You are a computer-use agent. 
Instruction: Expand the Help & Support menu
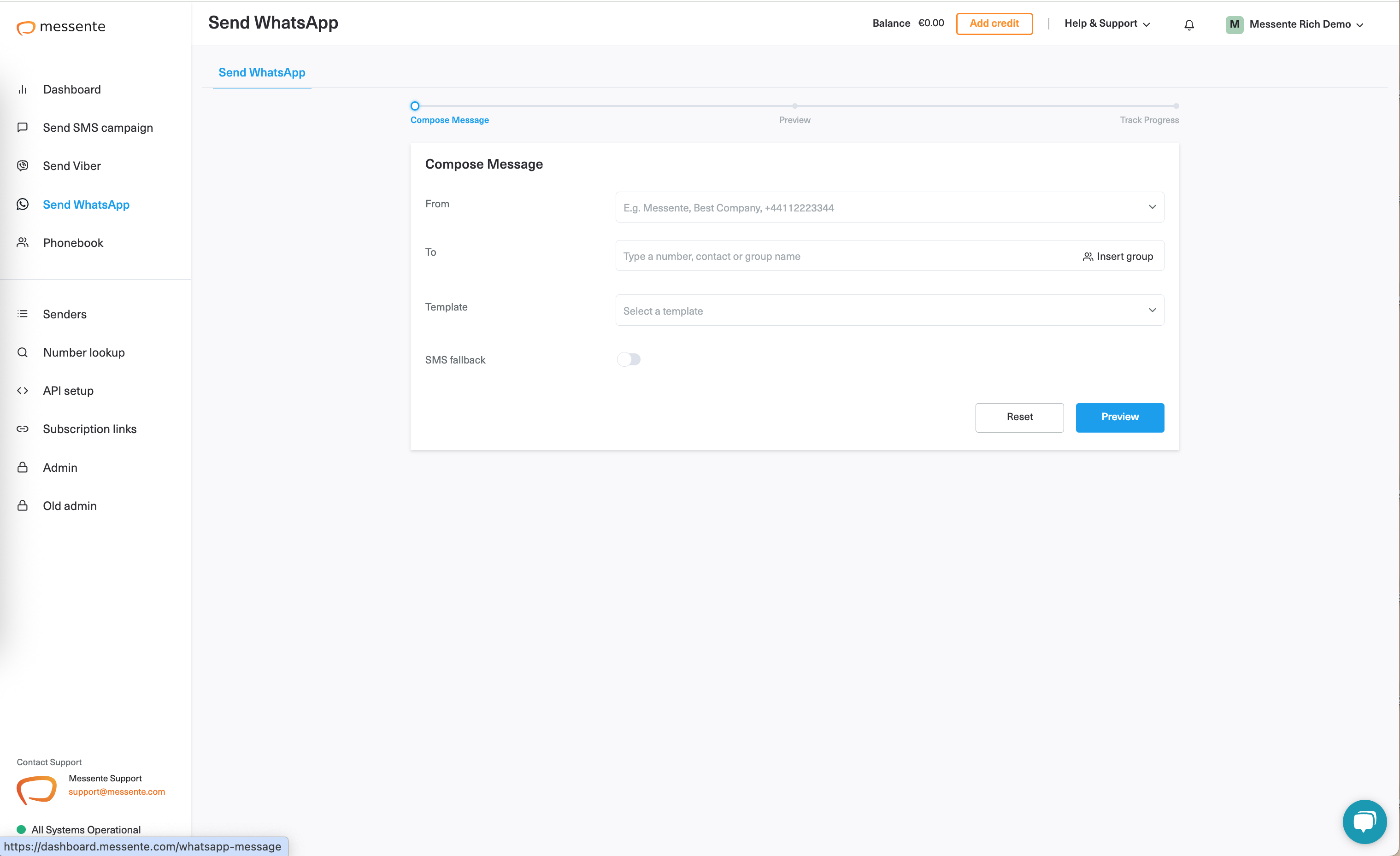coord(1106,24)
